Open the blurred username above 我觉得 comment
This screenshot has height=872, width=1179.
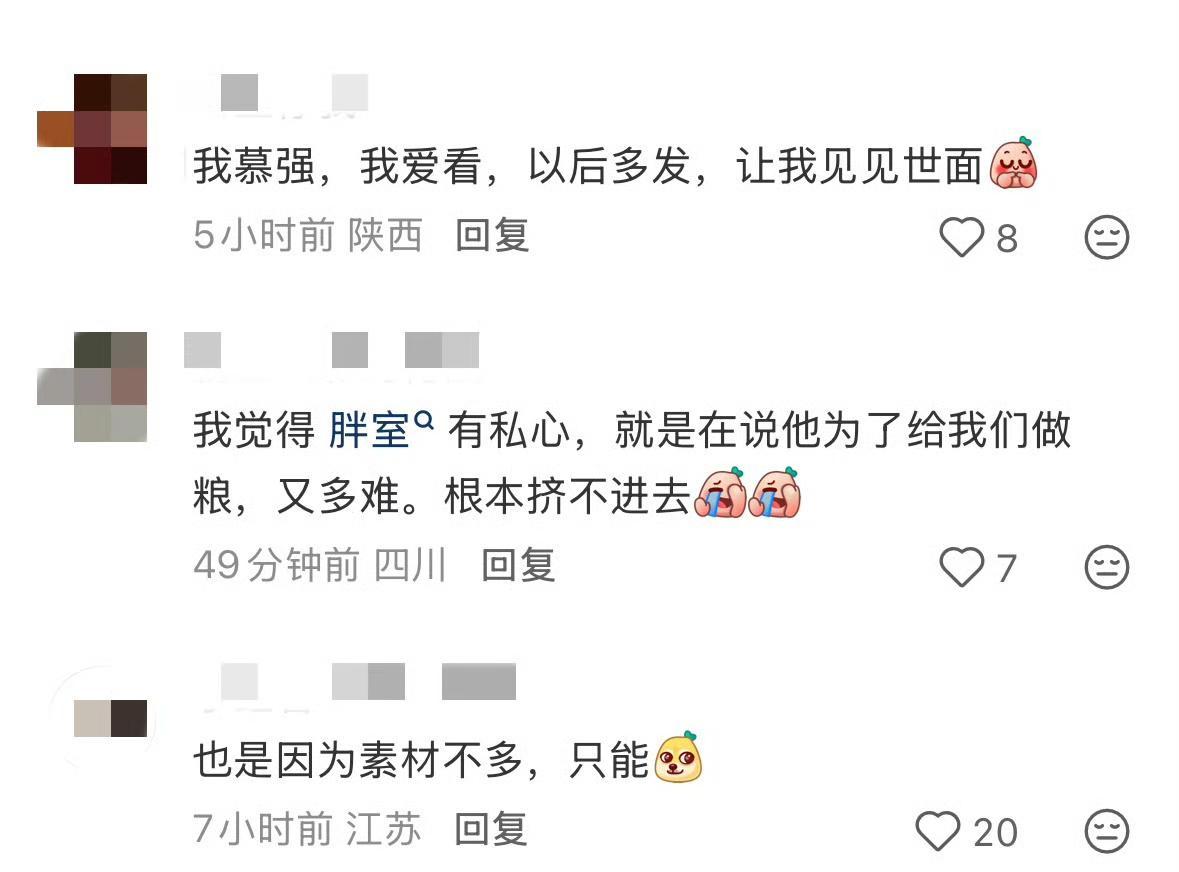point(332,350)
